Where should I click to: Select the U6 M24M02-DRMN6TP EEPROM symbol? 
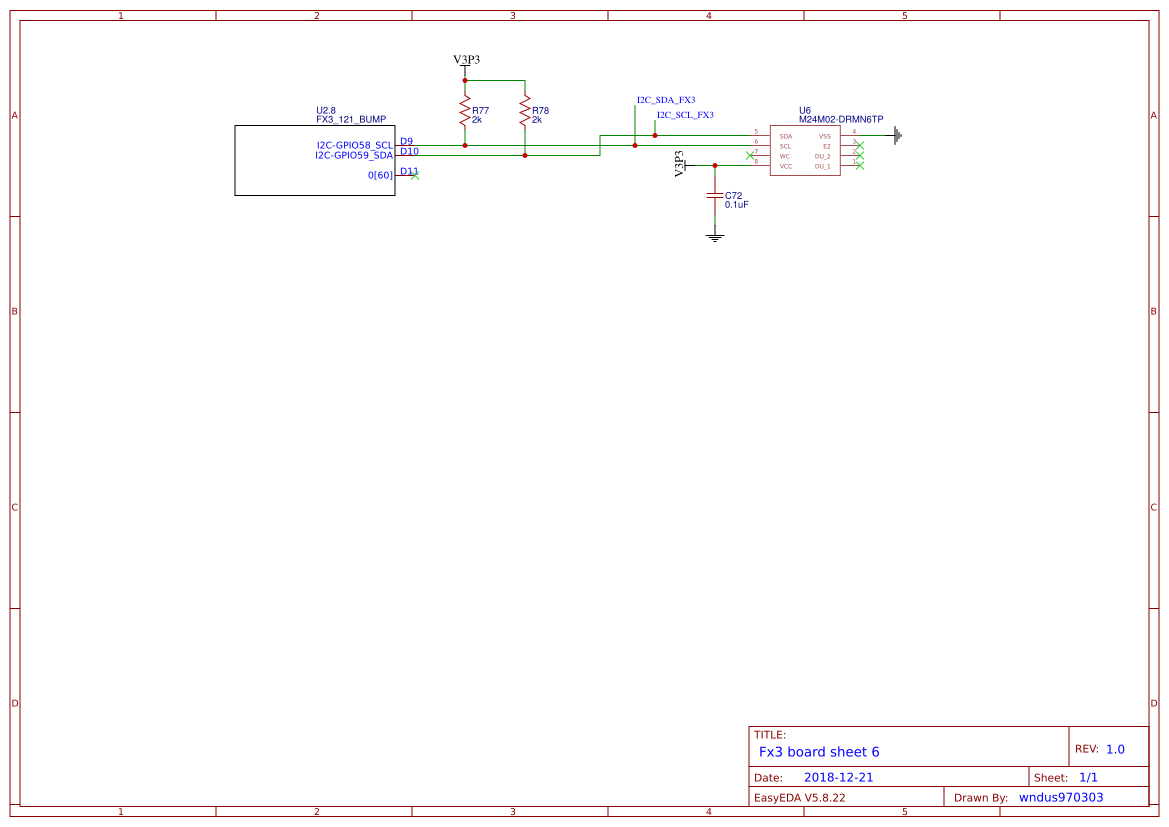805,149
